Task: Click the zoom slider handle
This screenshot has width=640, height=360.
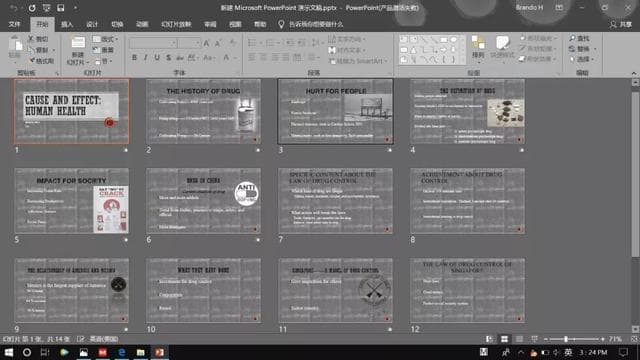Action: (x=566, y=339)
